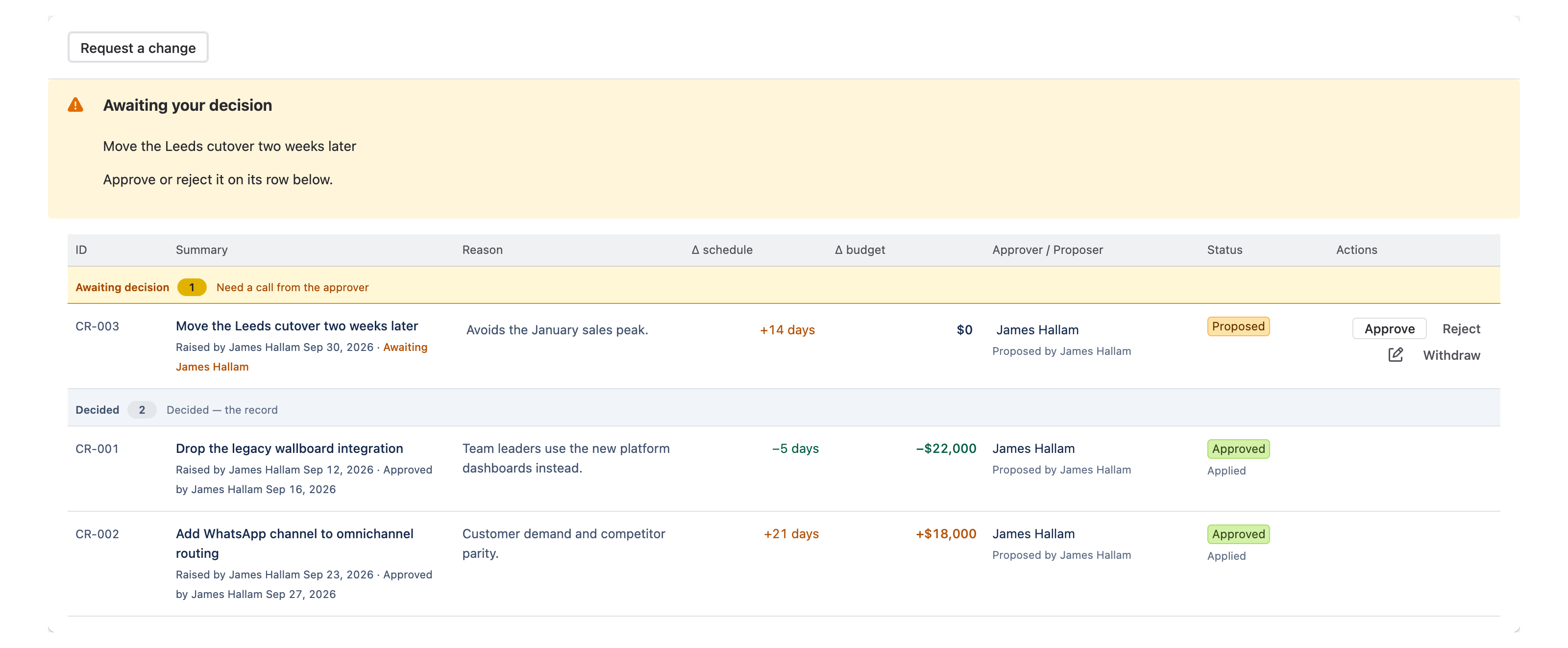Click the Summary column header
Screen dimensions: 1568x648
[x=201, y=249]
